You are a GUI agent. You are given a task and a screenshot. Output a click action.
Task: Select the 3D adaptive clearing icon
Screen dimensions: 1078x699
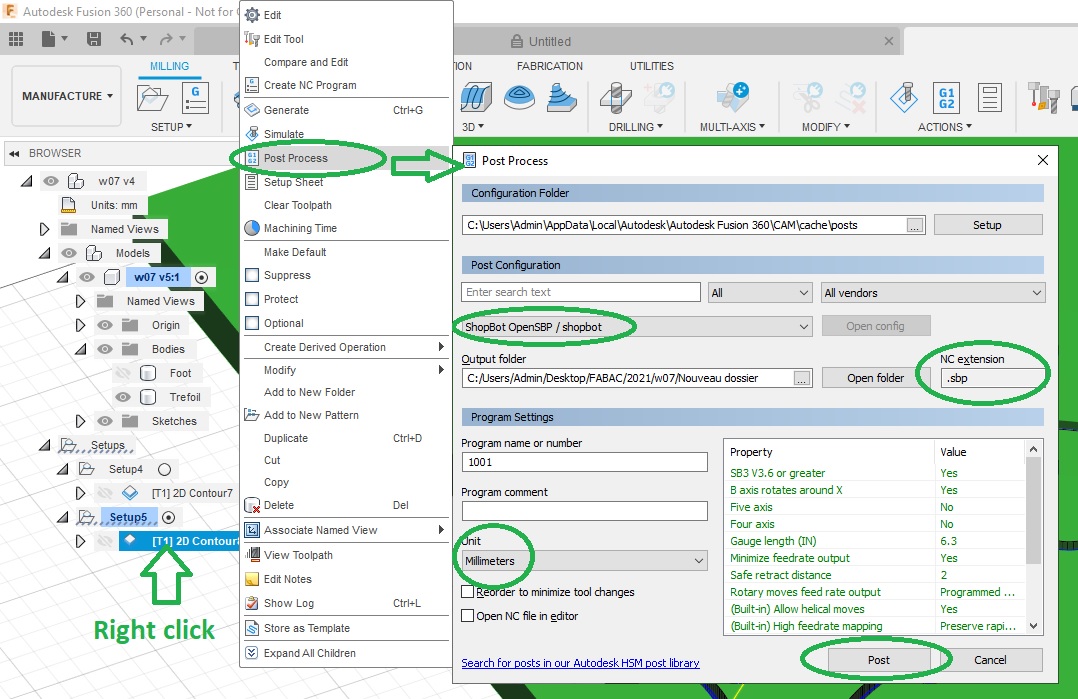(x=476, y=97)
